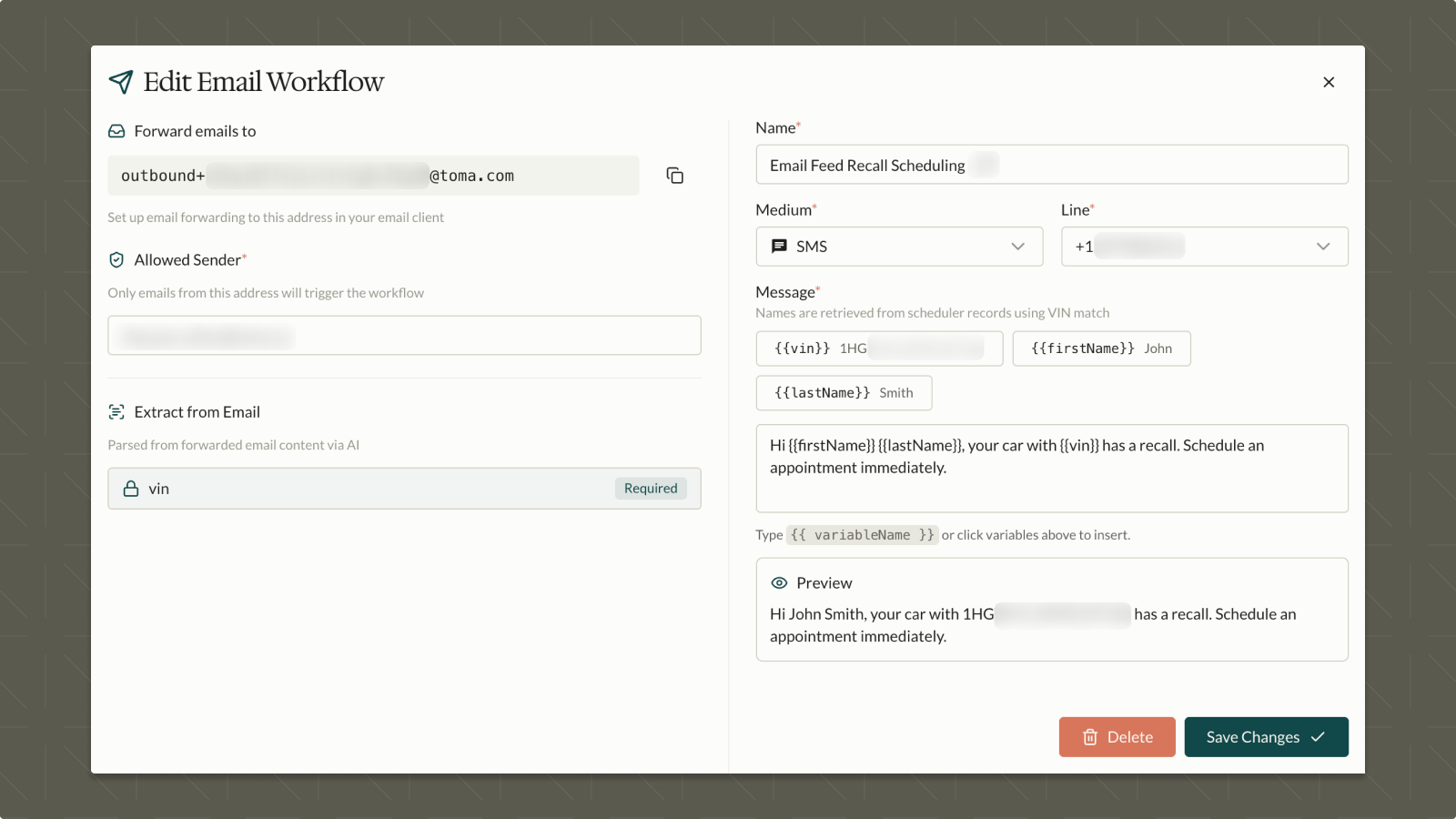Click the envelope icon next to Forward emails to
This screenshot has width=1456, height=819.
(116, 130)
